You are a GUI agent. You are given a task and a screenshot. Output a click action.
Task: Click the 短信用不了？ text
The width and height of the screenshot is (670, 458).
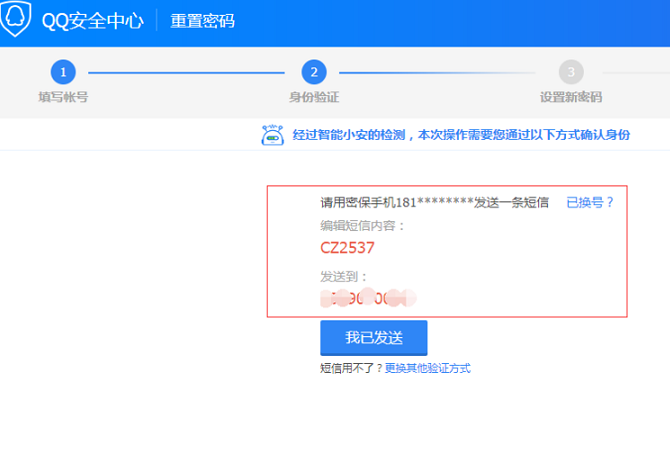(352, 368)
